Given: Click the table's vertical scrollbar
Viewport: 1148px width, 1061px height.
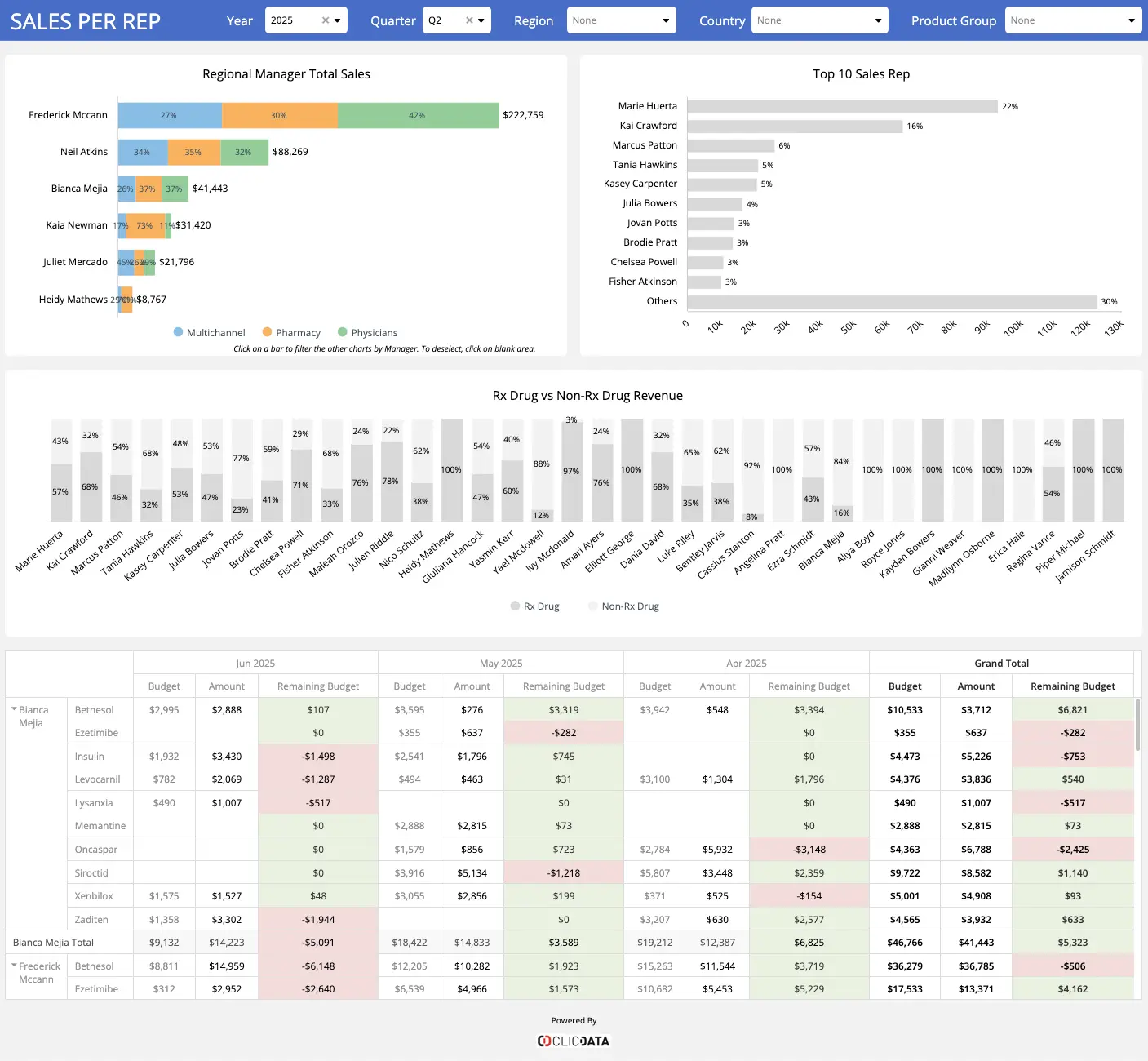Looking at the screenshot, I should click(1138, 725).
